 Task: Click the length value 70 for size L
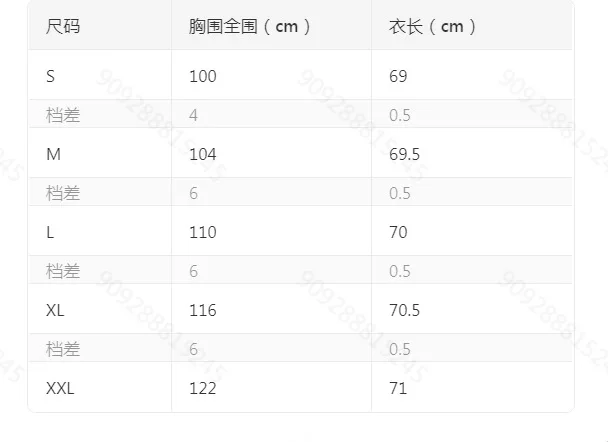coord(398,232)
